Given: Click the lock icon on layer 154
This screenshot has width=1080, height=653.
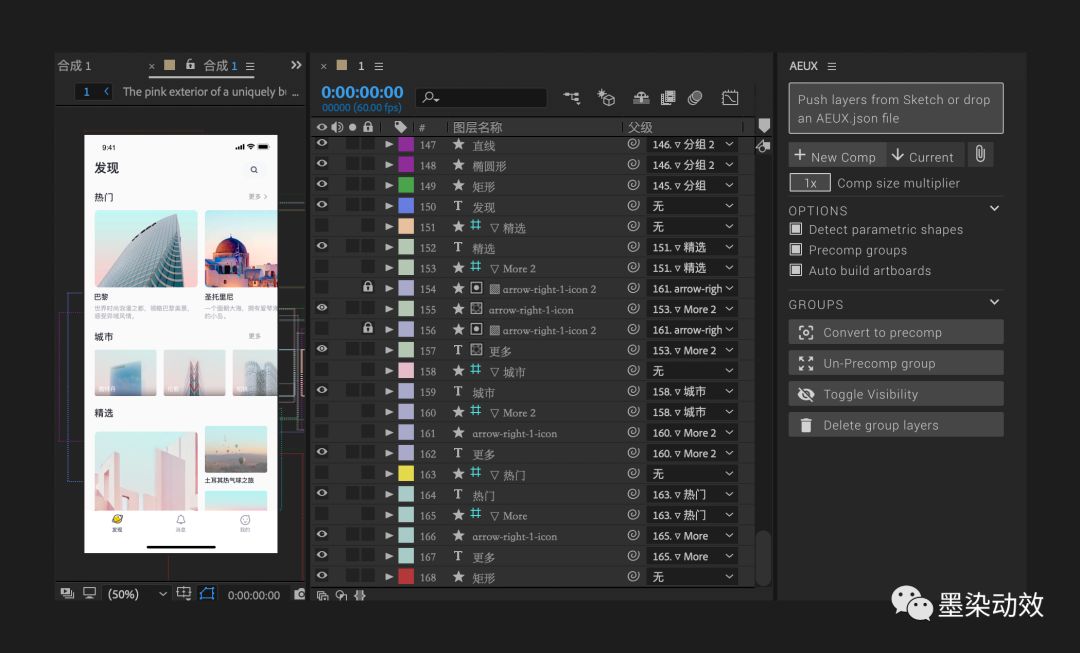Looking at the screenshot, I should click(x=368, y=287).
